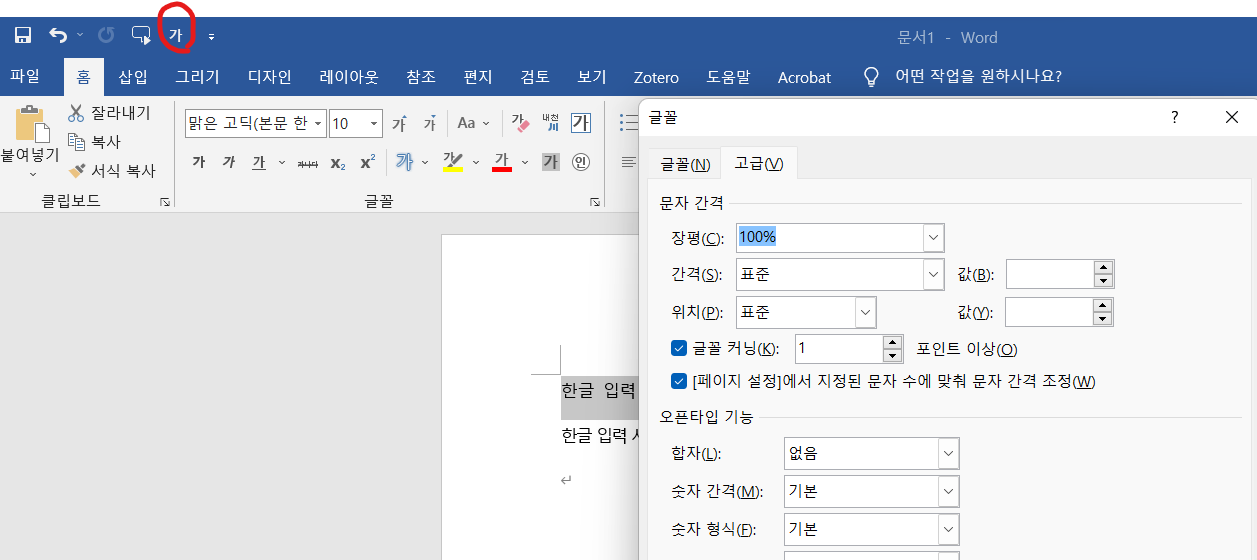Screen dimensions: 1257x560
Task: Switch to the 그리기 ribbon tab
Action: pos(197,77)
